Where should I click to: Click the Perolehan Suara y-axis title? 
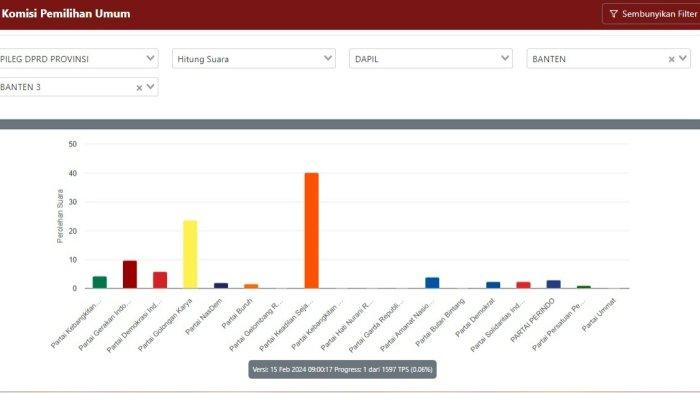(60, 216)
